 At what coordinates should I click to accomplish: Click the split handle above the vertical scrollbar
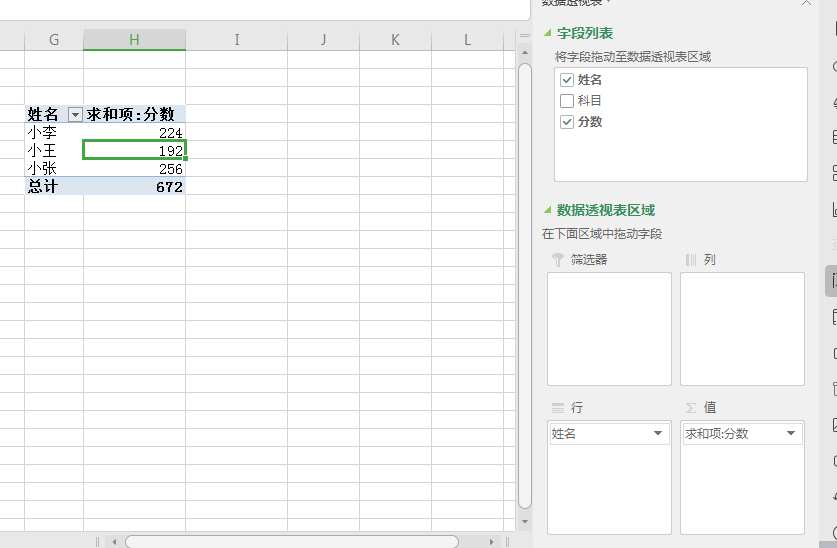tap(525, 35)
